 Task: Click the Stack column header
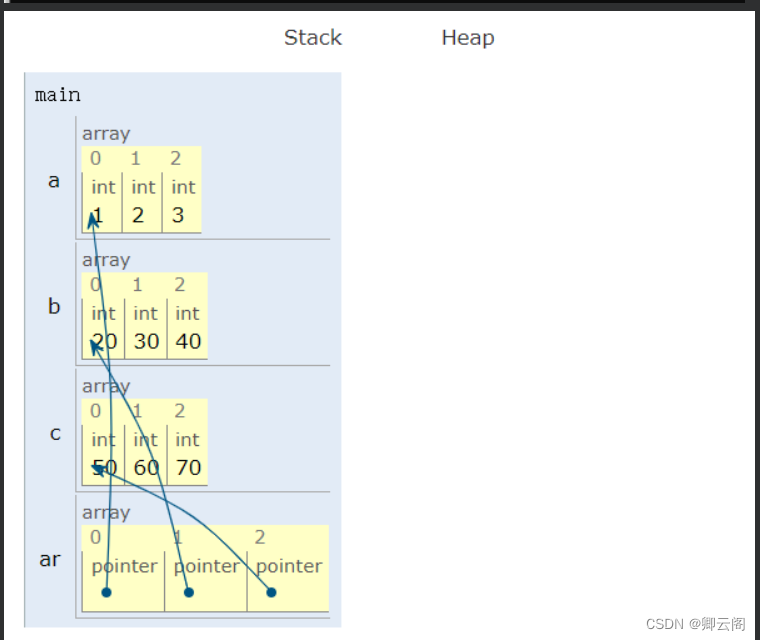pyautogui.click(x=312, y=38)
